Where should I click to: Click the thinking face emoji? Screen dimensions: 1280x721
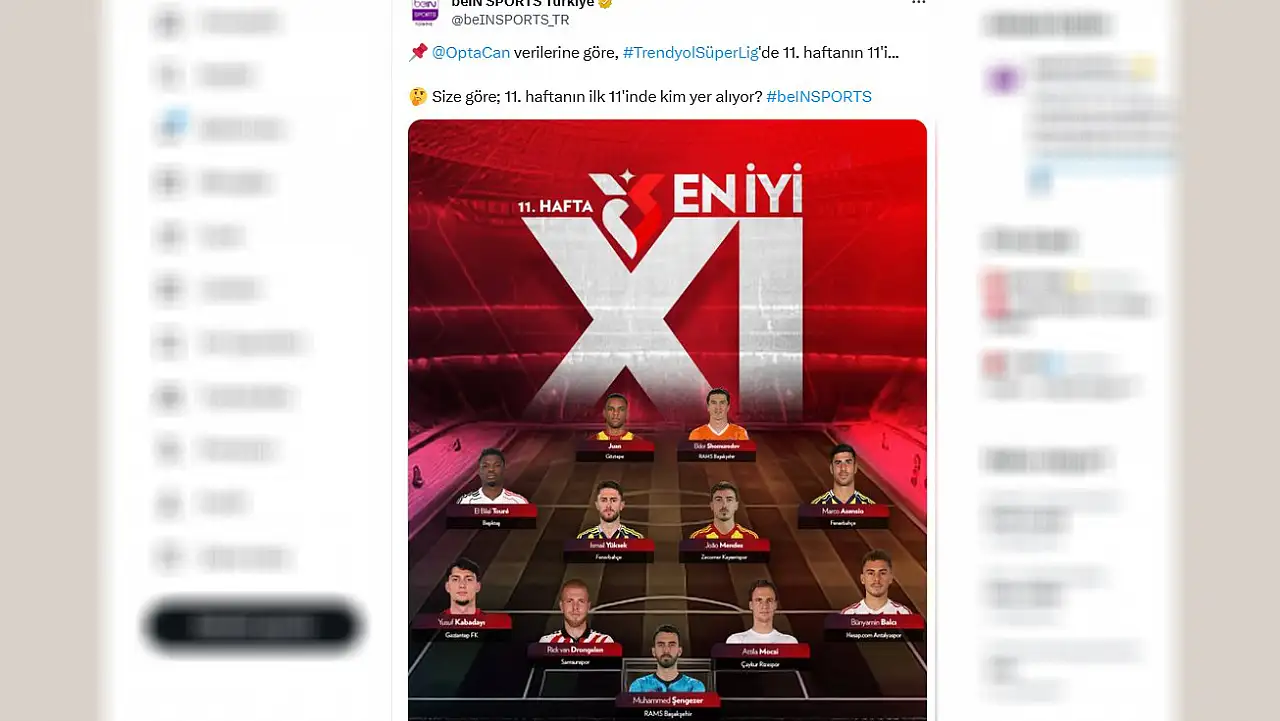(418, 97)
